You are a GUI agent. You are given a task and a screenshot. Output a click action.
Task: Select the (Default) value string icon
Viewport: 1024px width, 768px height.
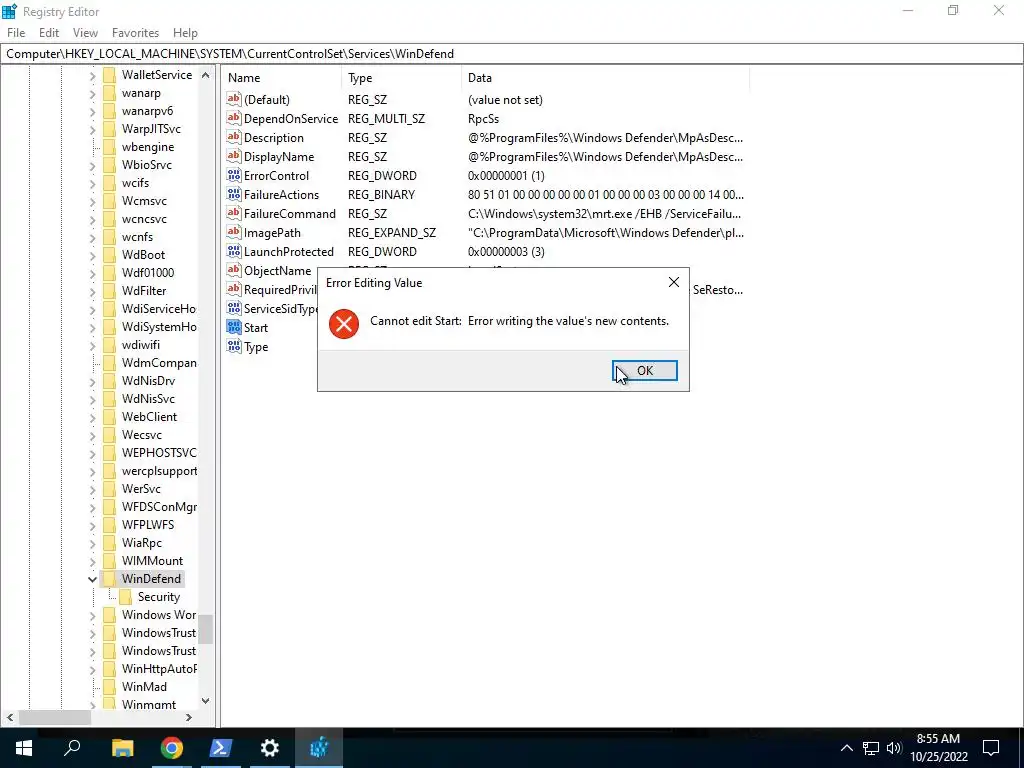click(234, 99)
